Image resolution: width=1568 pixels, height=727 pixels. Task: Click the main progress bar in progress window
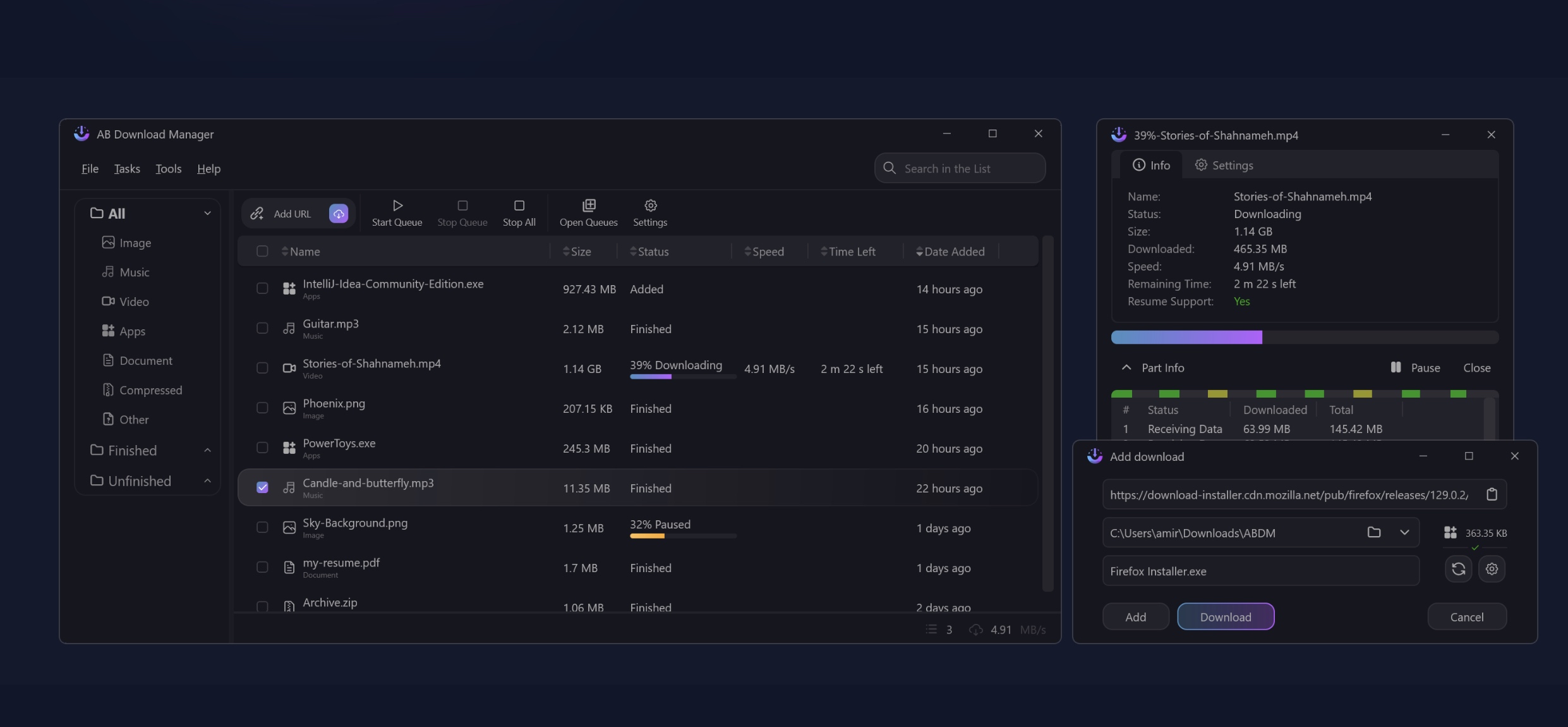1305,337
